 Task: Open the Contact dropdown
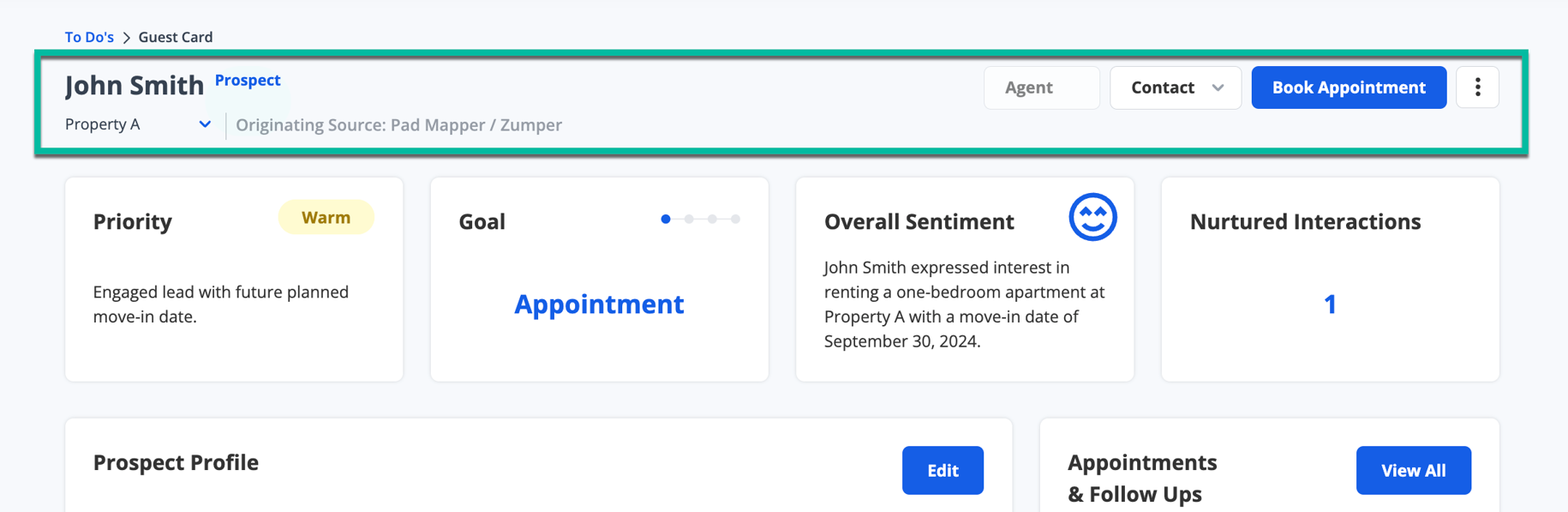pos(1176,87)
